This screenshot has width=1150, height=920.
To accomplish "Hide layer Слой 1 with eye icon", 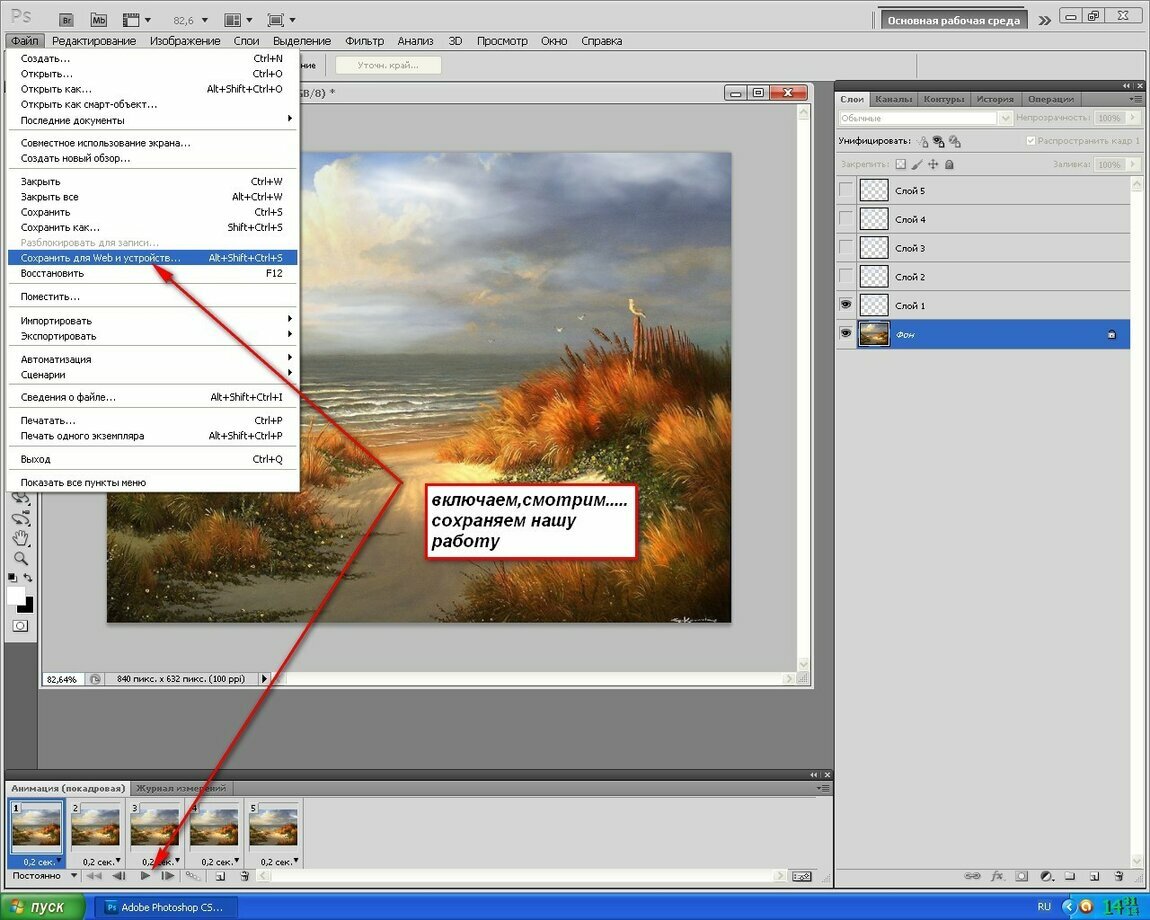I will tap(846, 304).
